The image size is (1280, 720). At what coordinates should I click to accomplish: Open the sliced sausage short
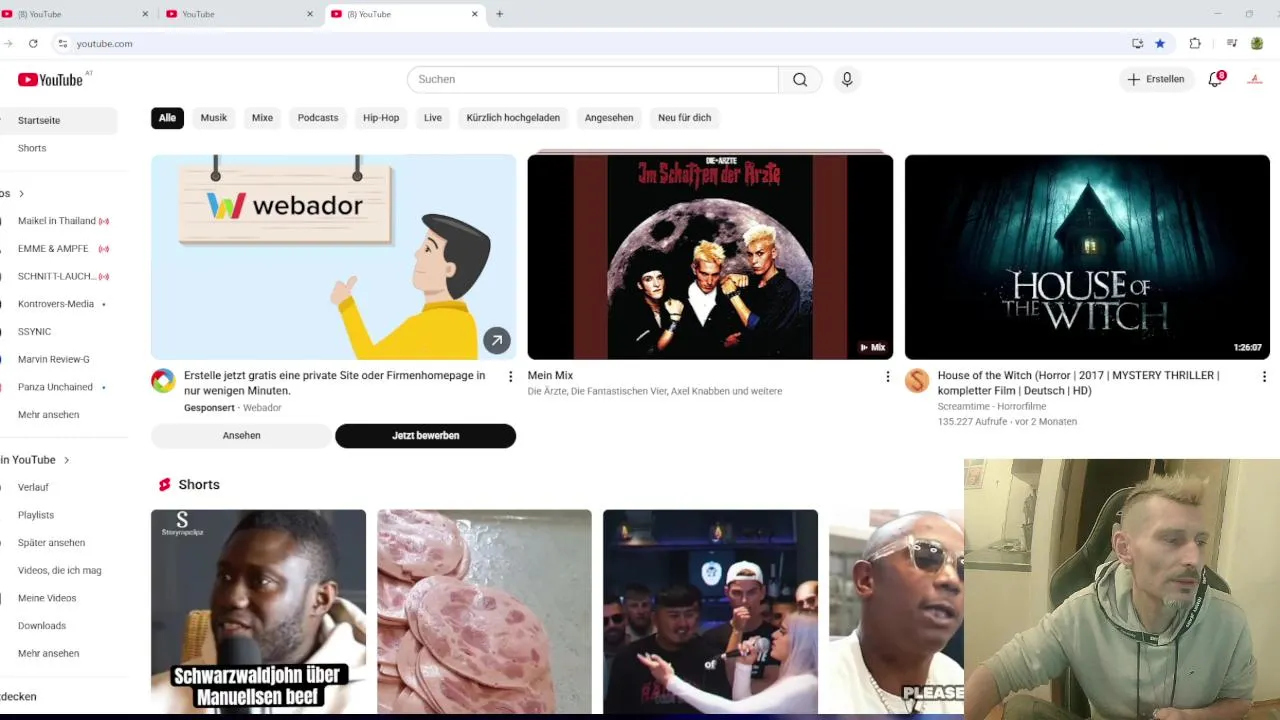point(484,612)
